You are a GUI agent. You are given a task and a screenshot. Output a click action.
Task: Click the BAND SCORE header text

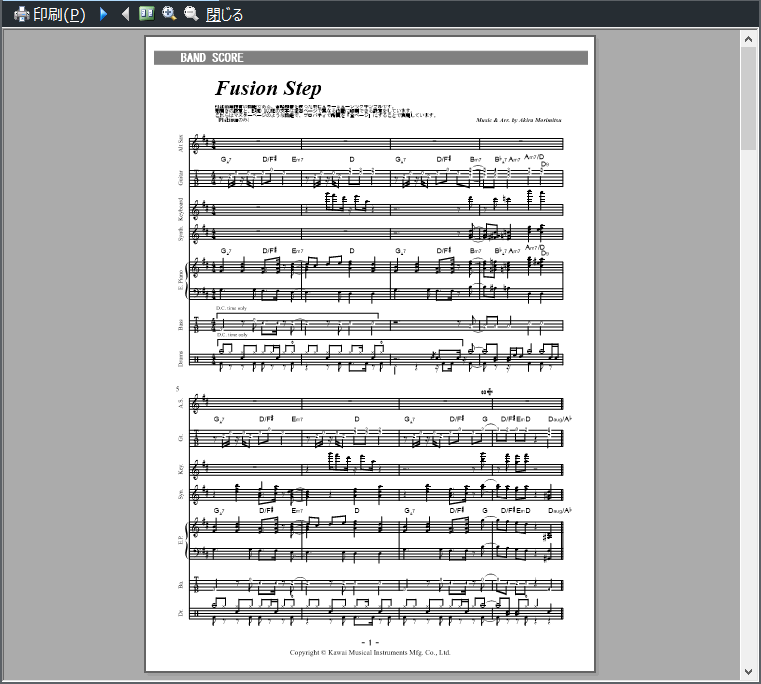tap(212, 58)
